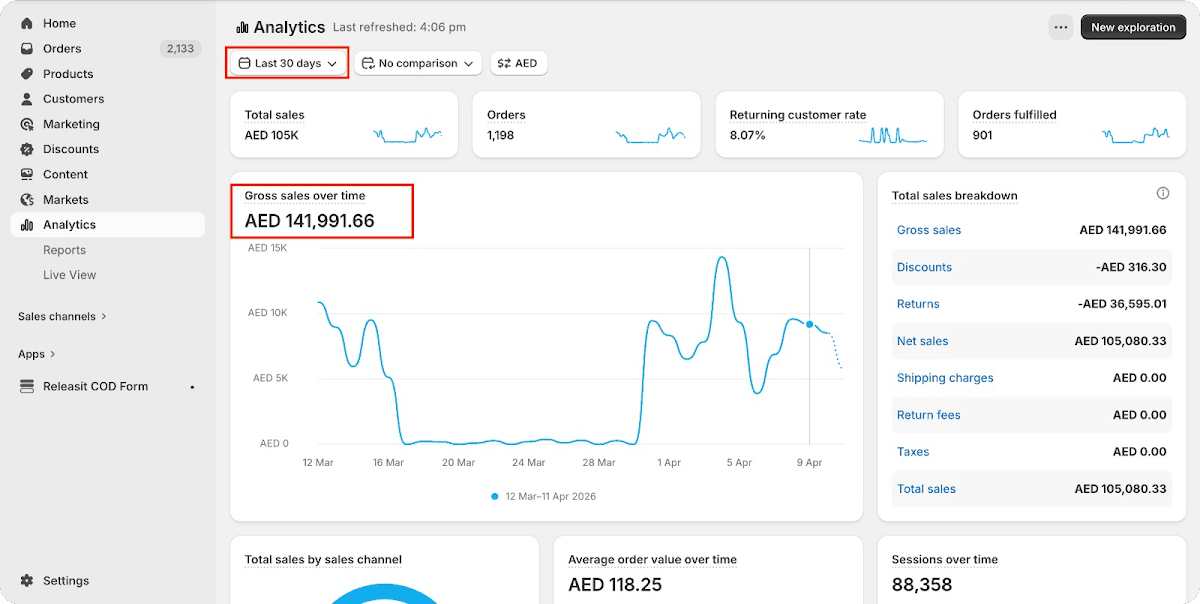1200x604 pixels.
Task: Click the Returns link in breakdown
Action: pos(918,304)
